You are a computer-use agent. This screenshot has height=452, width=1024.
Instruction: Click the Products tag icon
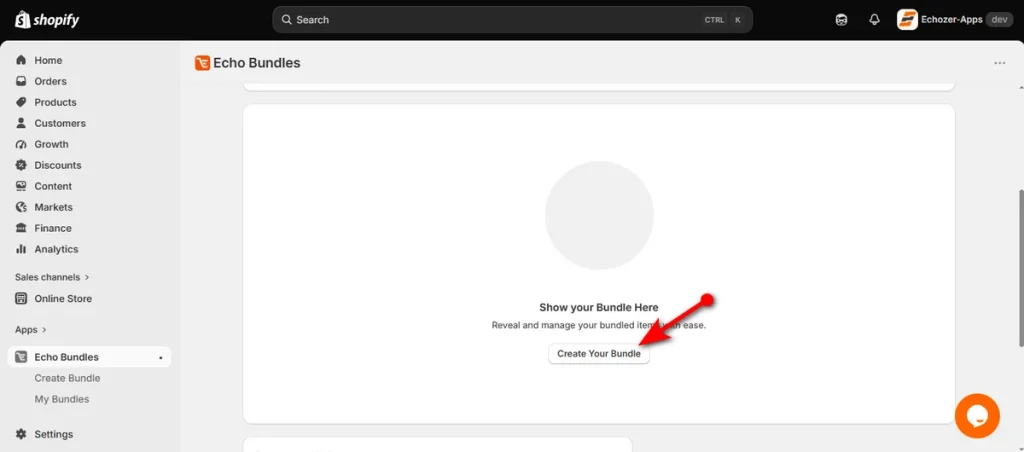21,102
